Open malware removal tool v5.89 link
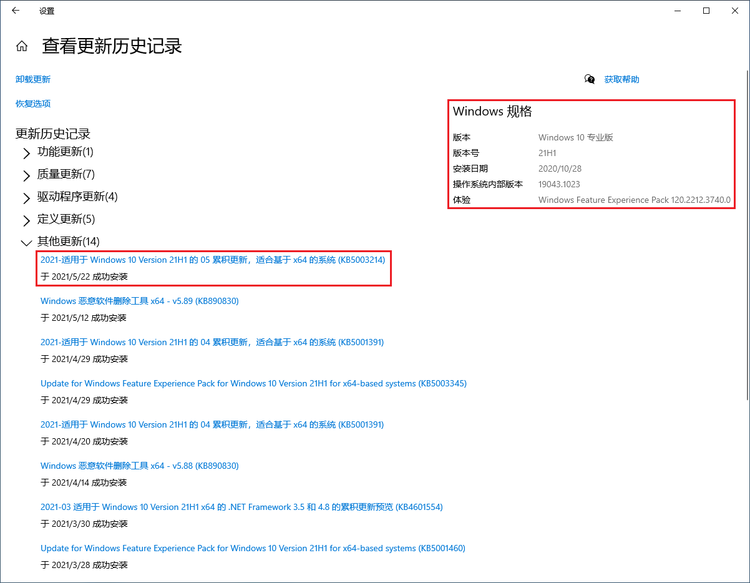750x583 pixels. click(x=139, y=301)
